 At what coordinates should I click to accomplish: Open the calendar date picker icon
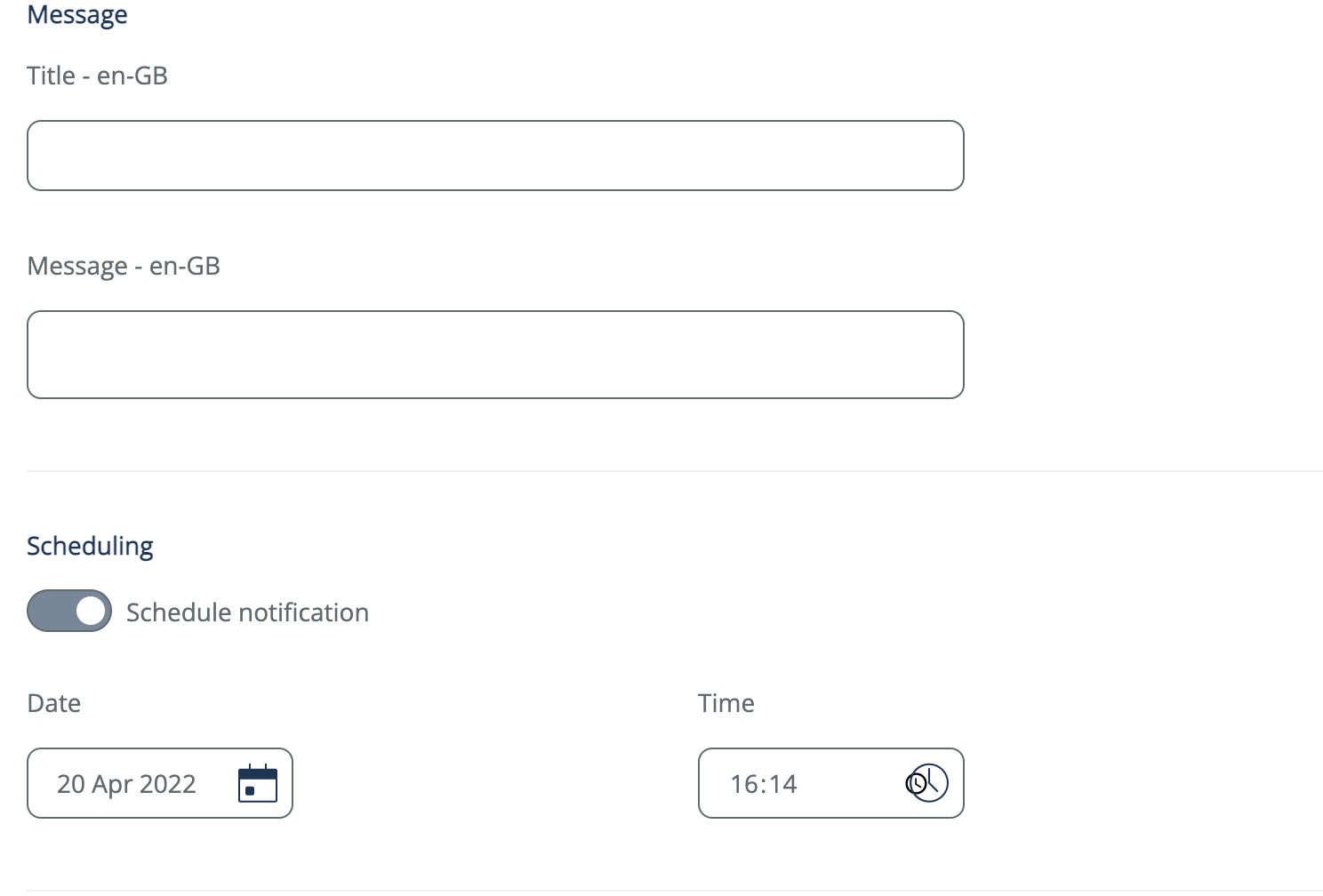pos(258,784)
